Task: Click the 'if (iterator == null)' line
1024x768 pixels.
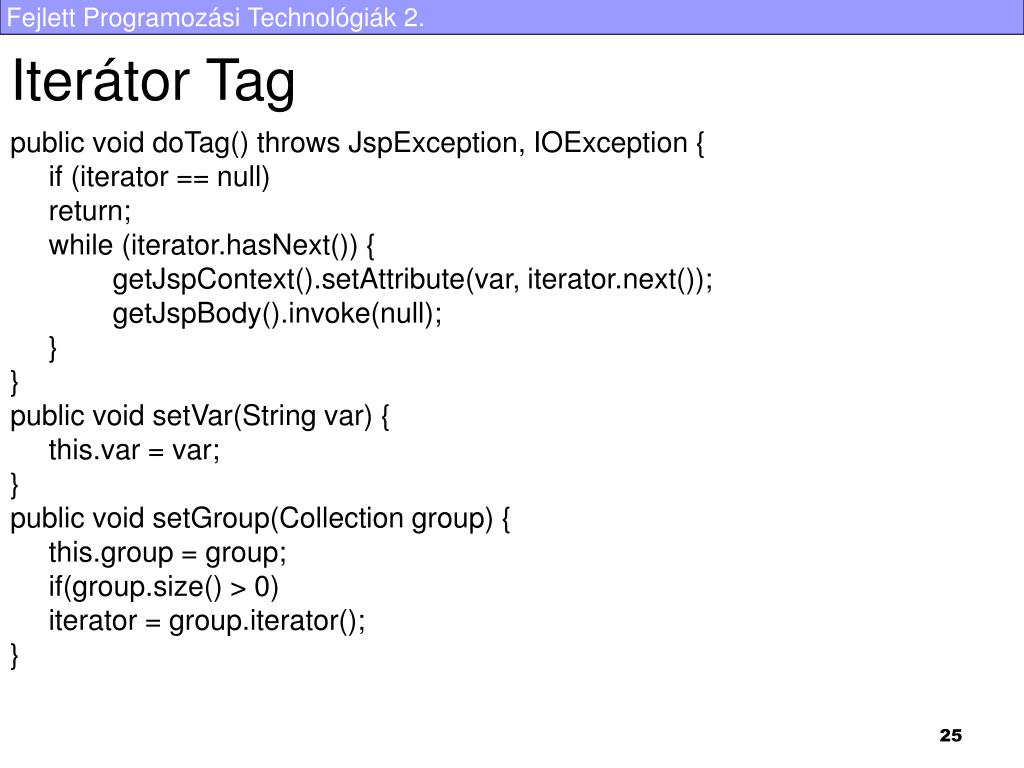Action: click(159, 177)
